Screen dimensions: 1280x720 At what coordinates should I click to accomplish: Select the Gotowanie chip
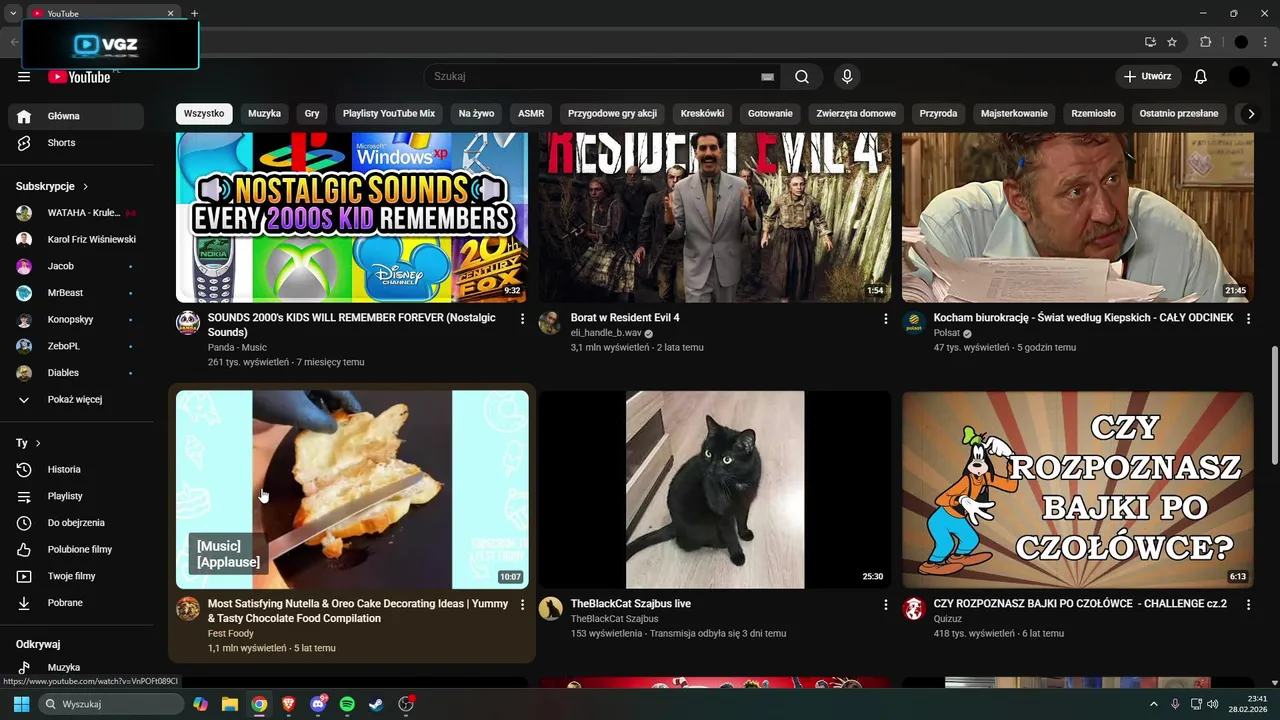[x=770, y=114]
